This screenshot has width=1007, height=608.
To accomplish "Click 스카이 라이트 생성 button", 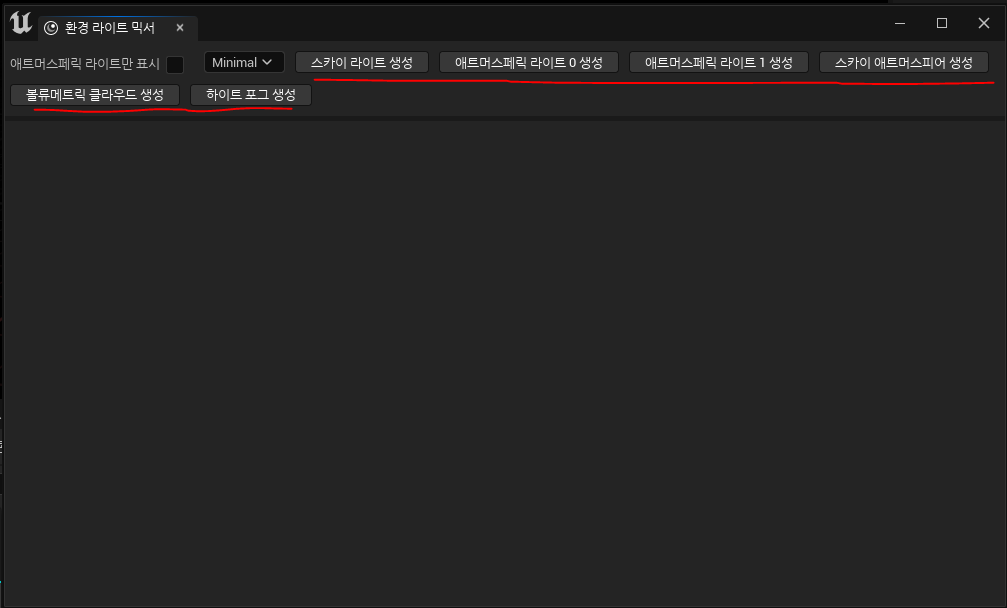I will click(x=362, y=62).
